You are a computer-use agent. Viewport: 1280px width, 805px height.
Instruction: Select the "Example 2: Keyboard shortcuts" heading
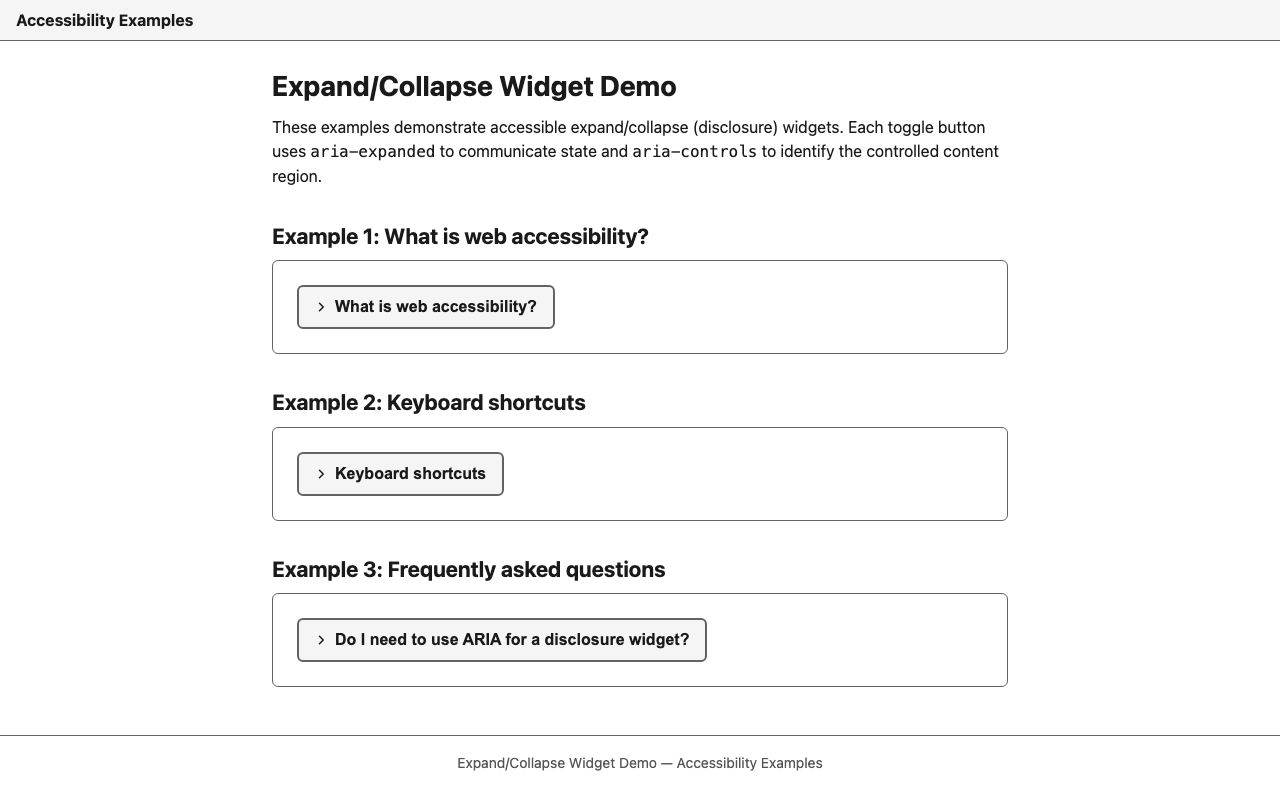click(x=428, y=403)
